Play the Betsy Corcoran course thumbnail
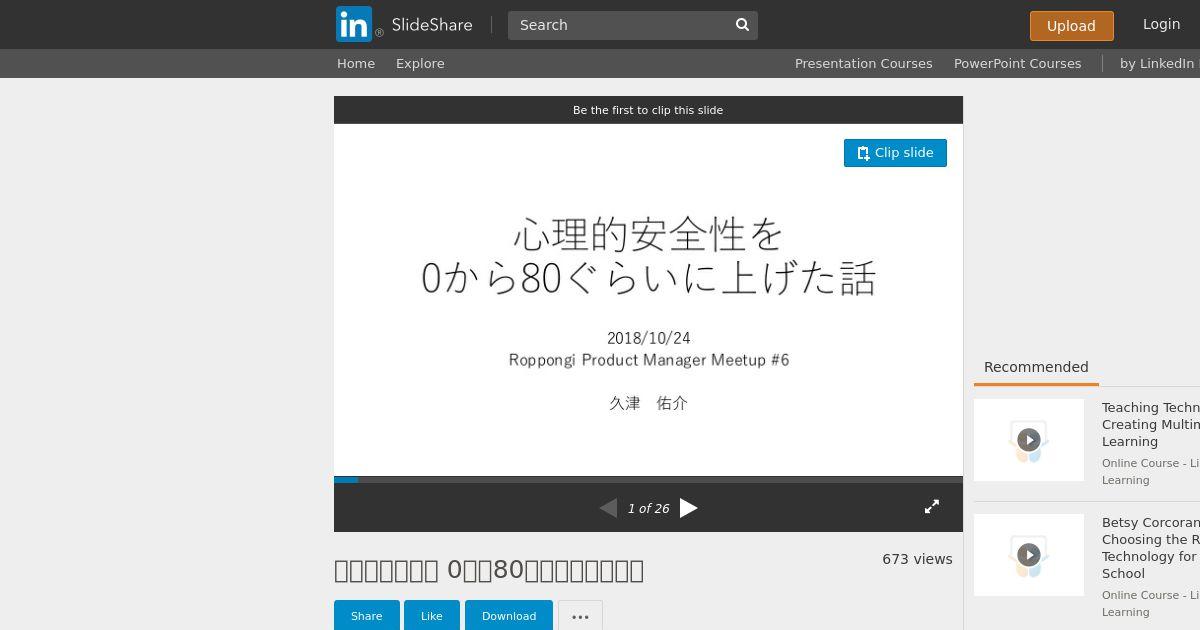This screenshot has height=630, width=1200. coord(1029,555)
